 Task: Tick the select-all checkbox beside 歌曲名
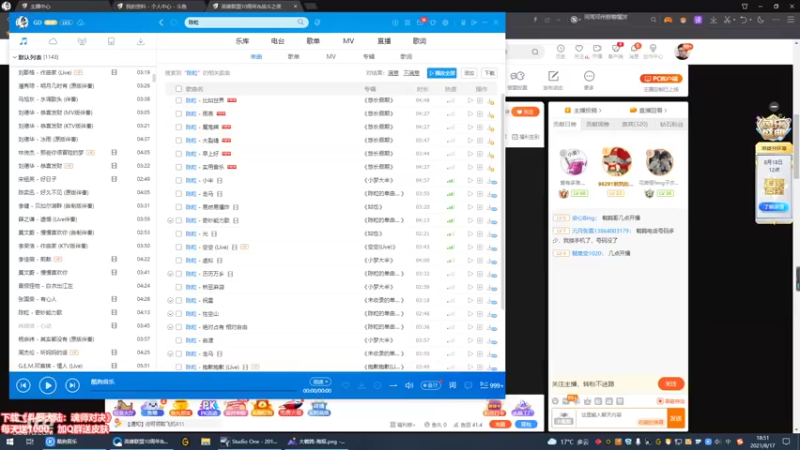[179, 89]
